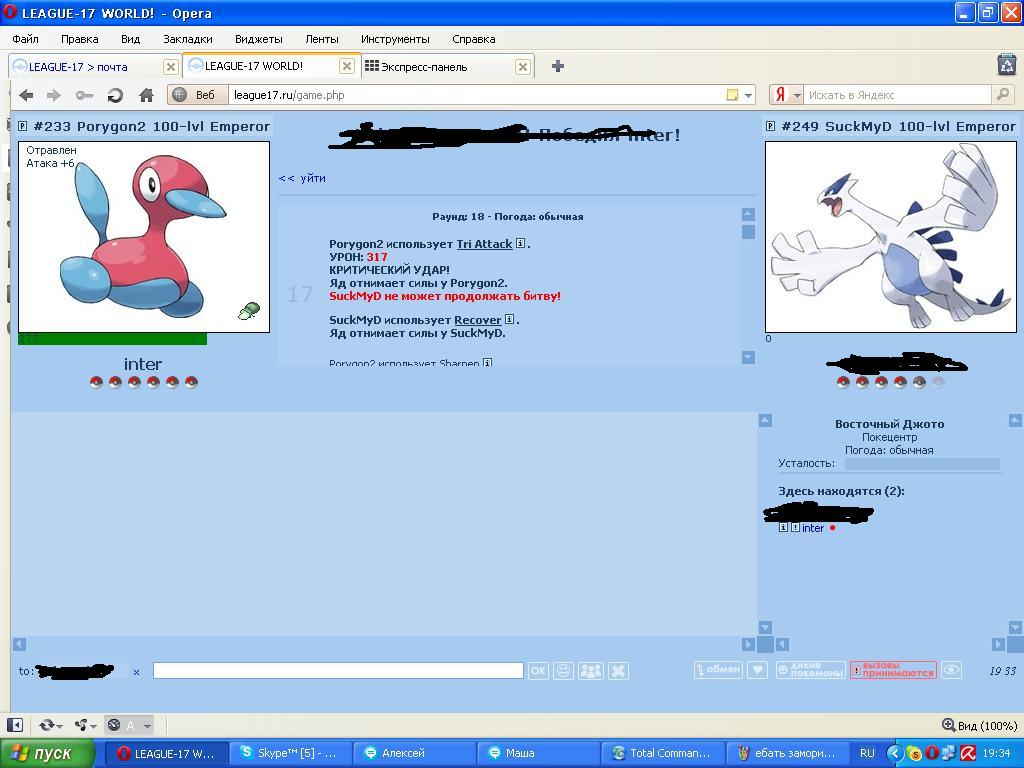
Task: Click Porygon2's green health bar
Action: [112, 339]
